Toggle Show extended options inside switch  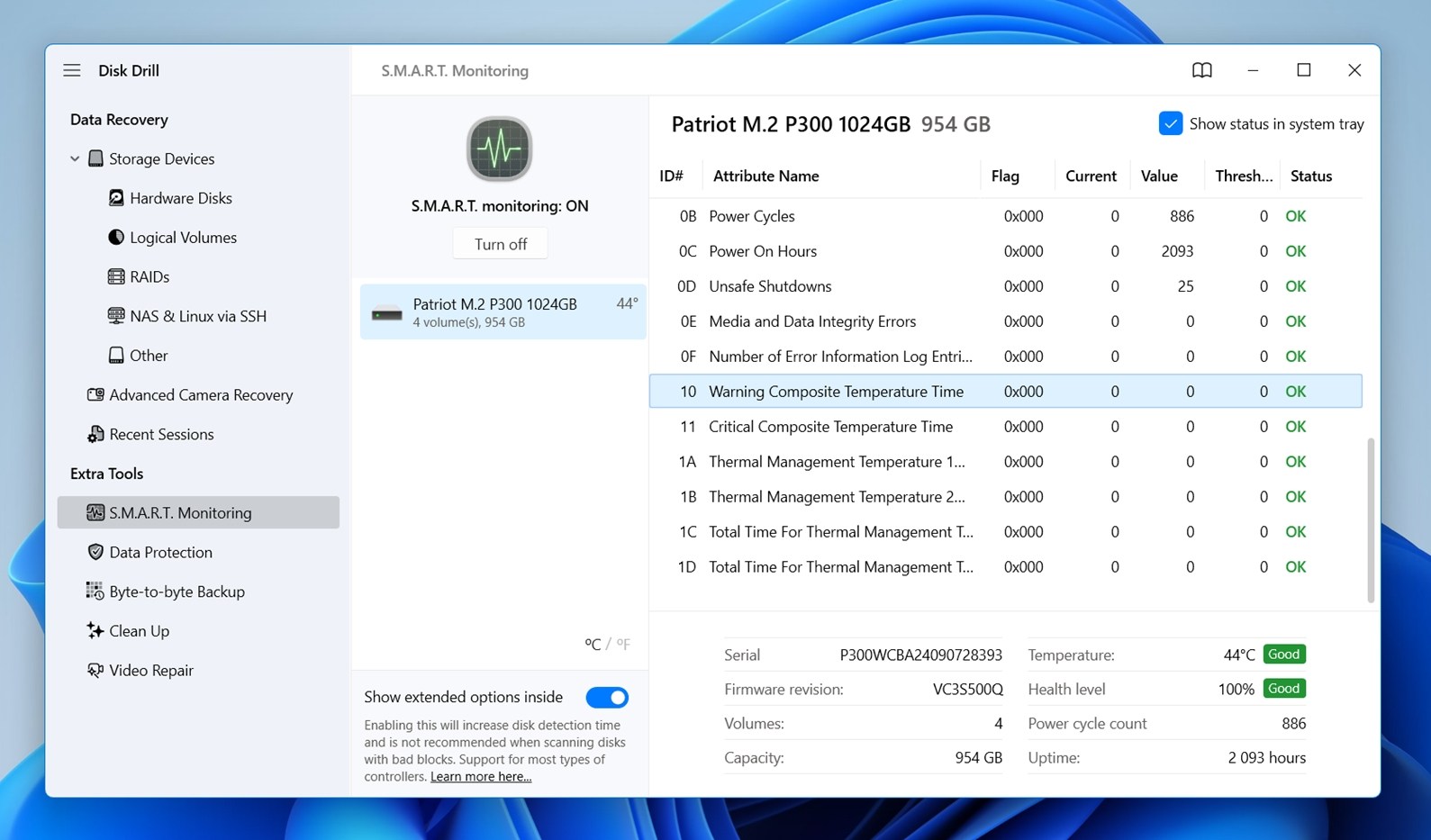click(607, 698)
